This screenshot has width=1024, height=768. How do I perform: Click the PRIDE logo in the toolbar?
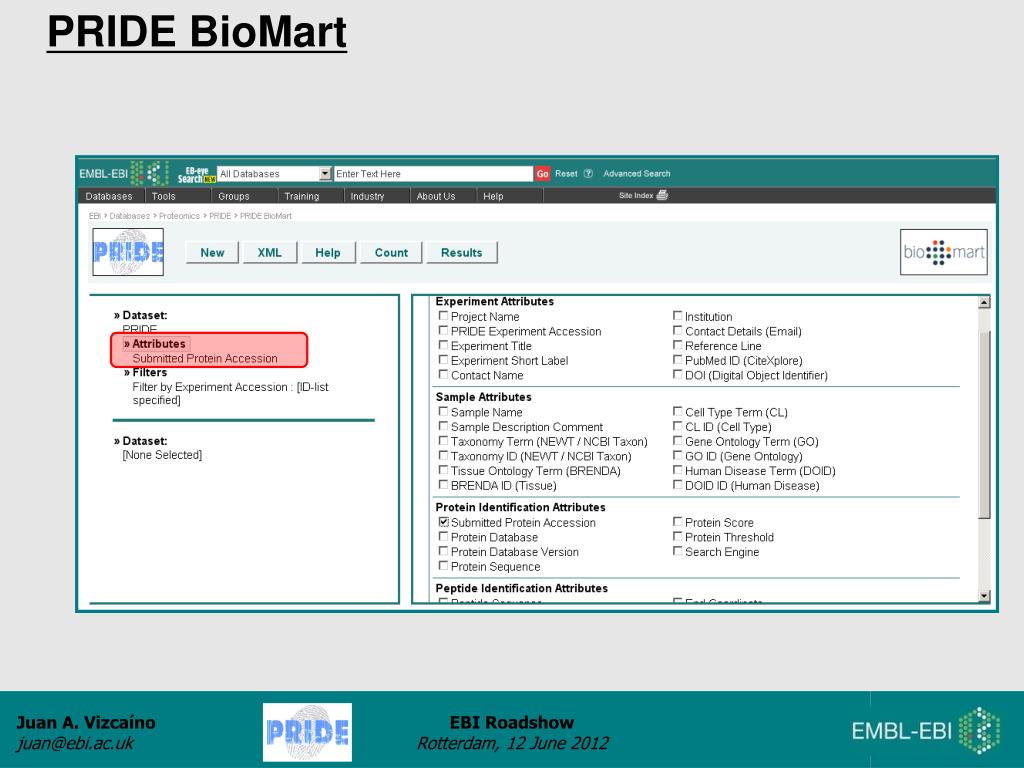(128, 252)
